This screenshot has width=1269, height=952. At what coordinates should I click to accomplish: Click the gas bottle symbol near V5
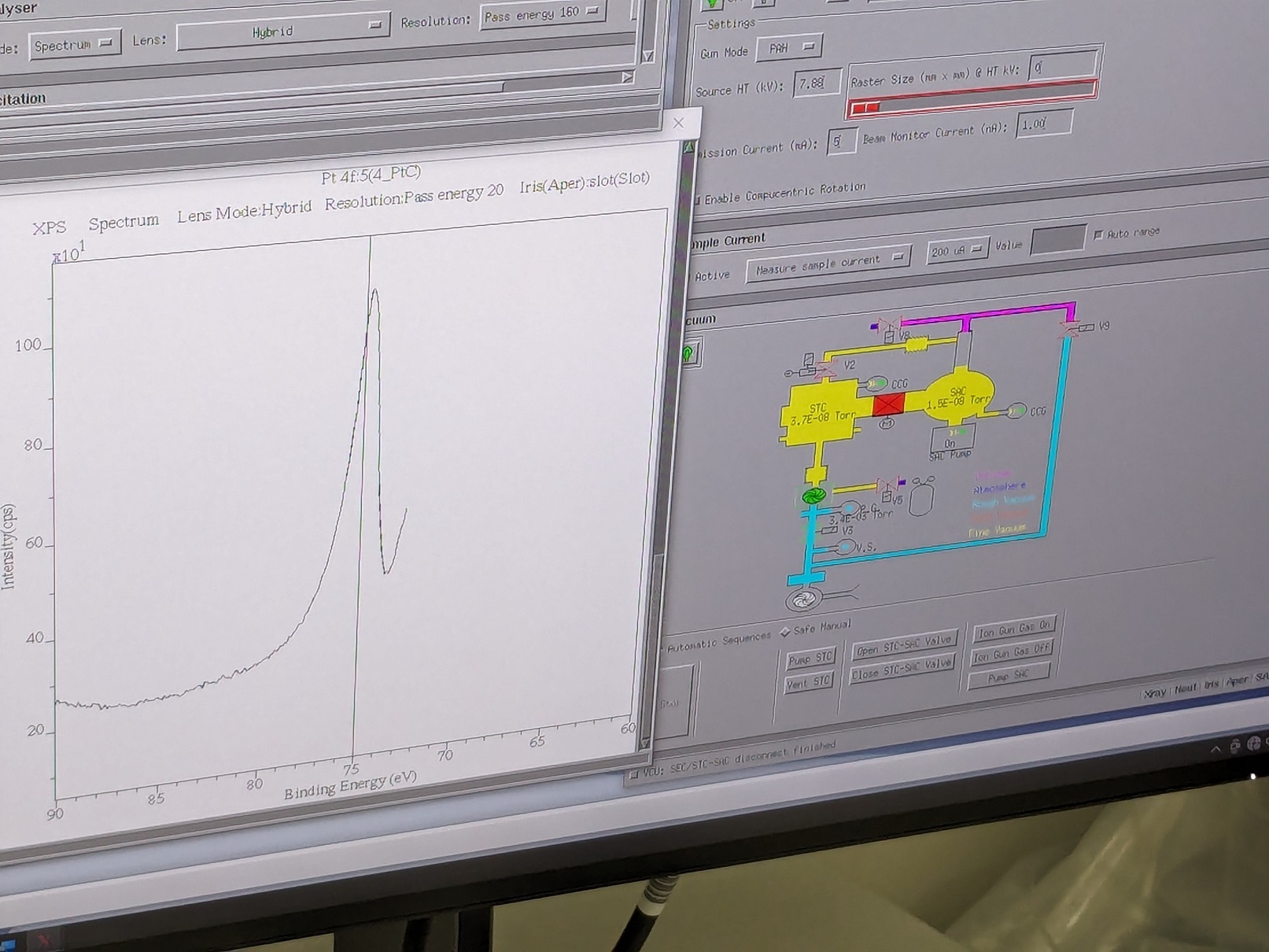(x=920, y=497)
